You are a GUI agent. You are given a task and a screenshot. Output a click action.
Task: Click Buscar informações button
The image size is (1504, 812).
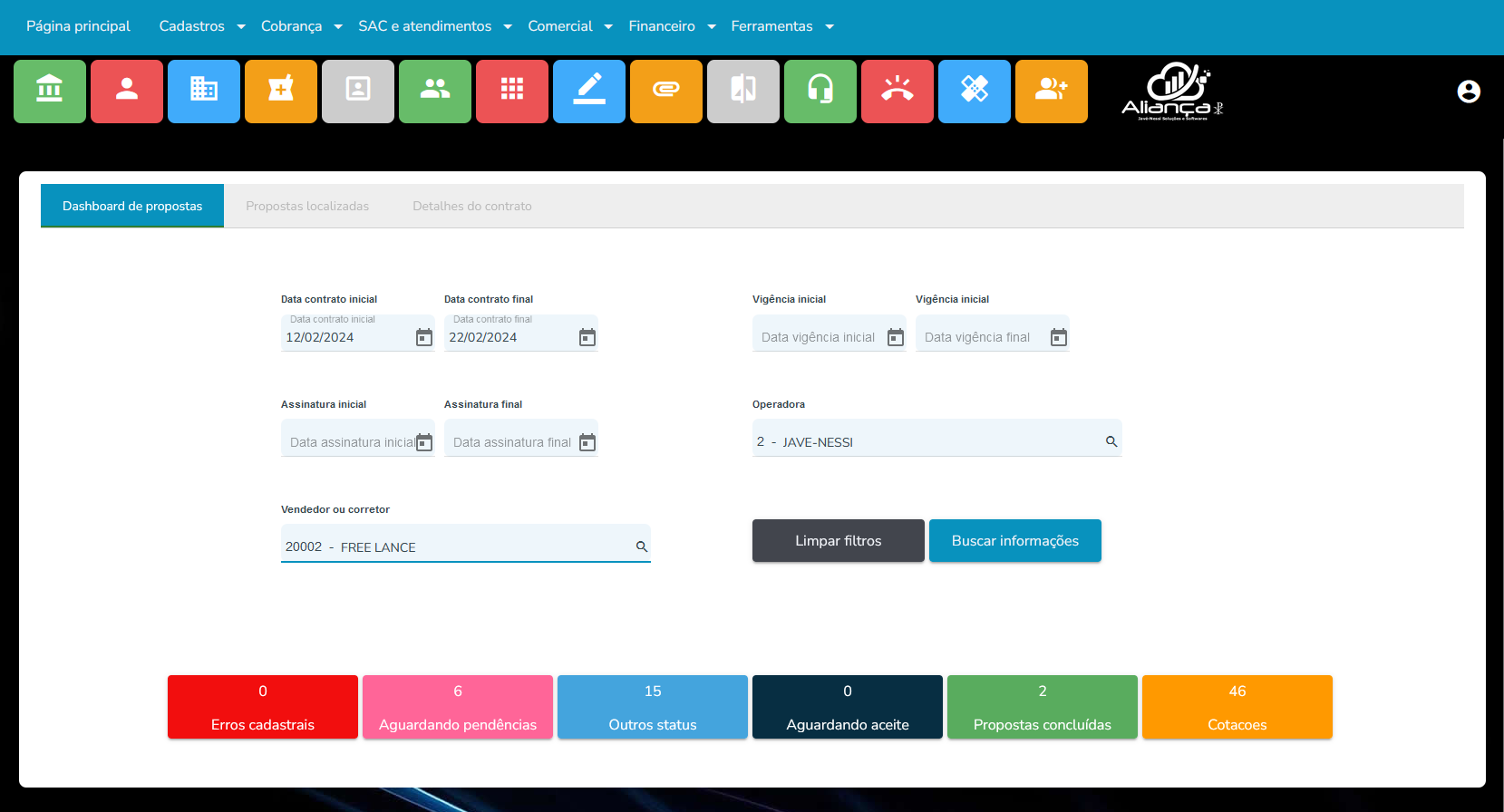1015,541
